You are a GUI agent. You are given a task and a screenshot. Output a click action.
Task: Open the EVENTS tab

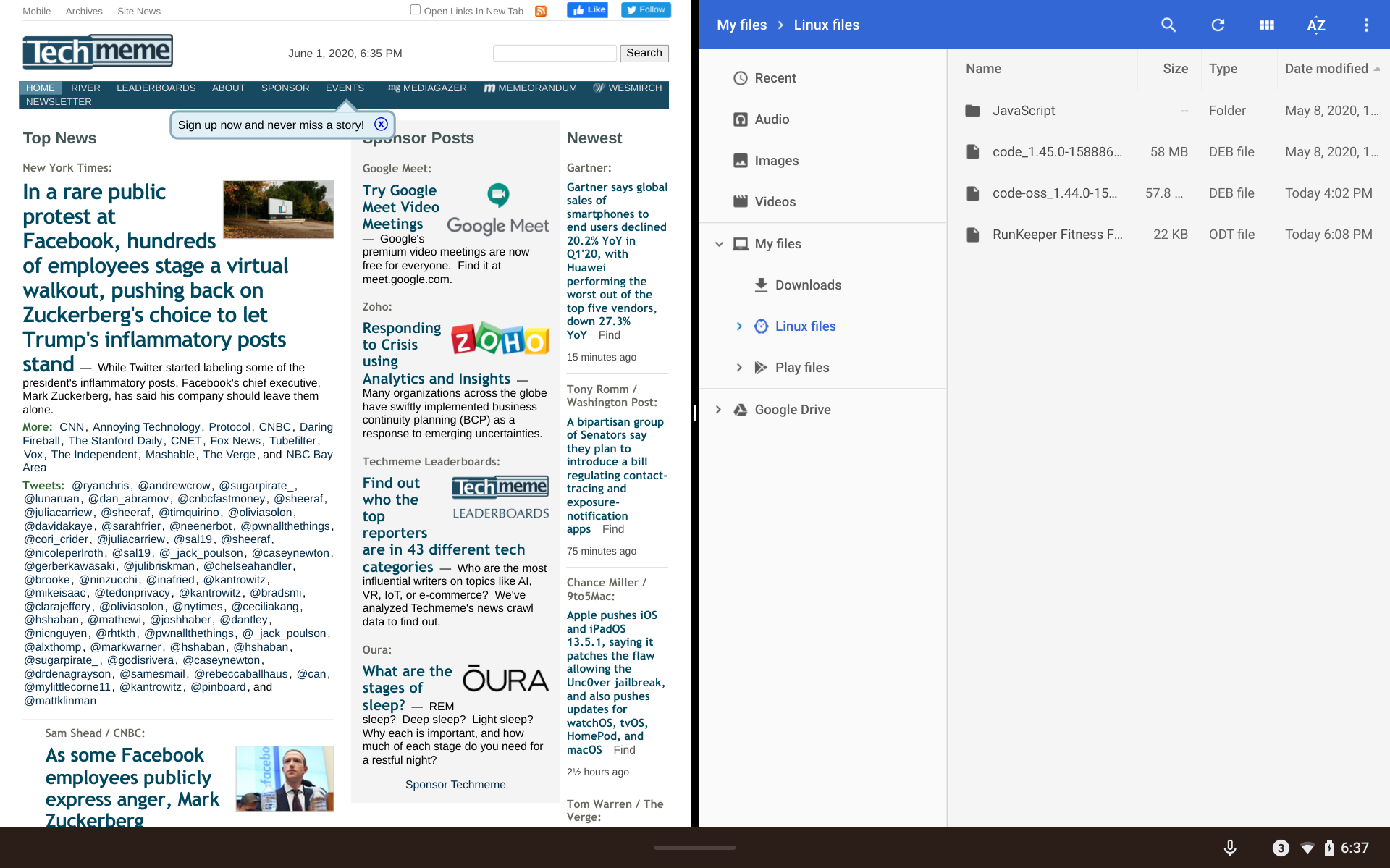[345, 88]
